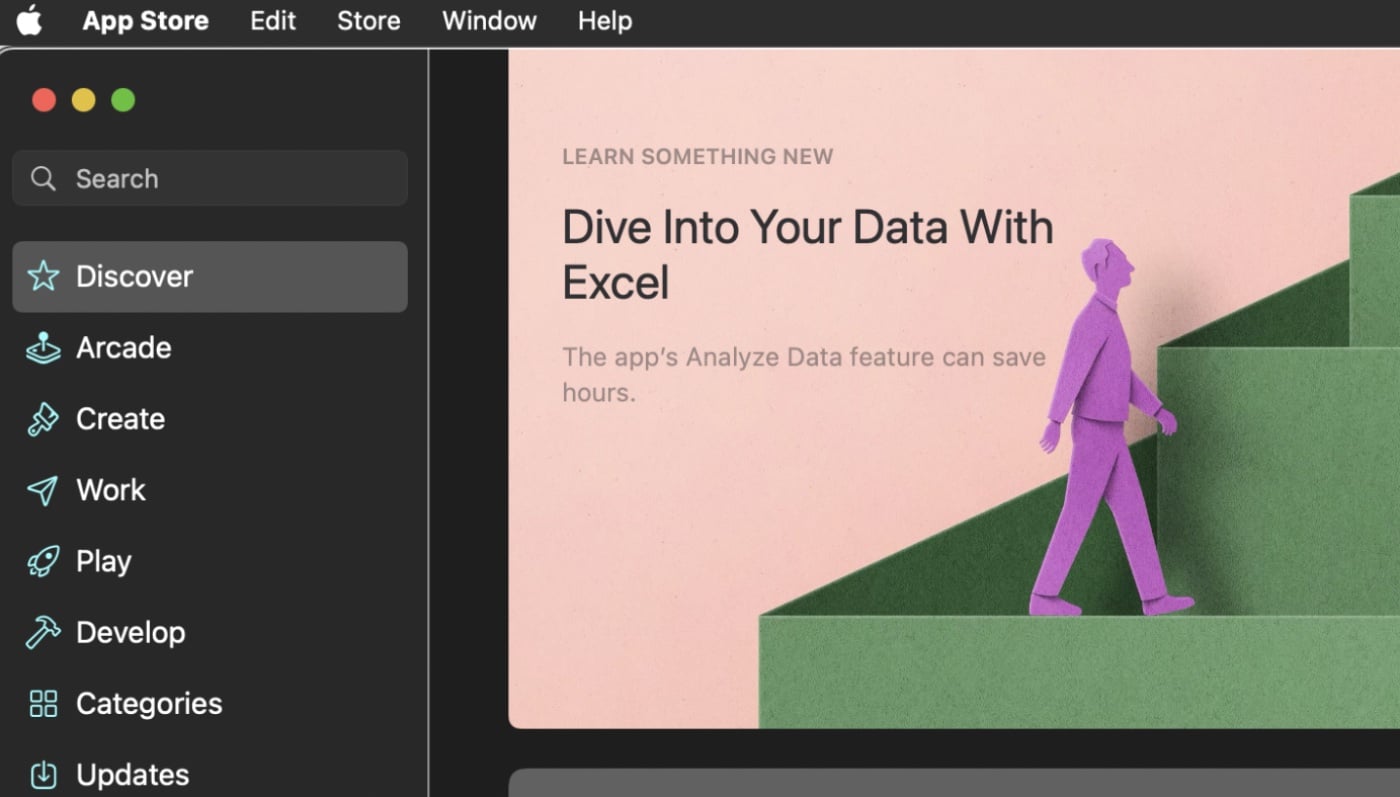Click the Create paintbrush icon
The height and width of the screenshot is (797, 1400).
43,419
